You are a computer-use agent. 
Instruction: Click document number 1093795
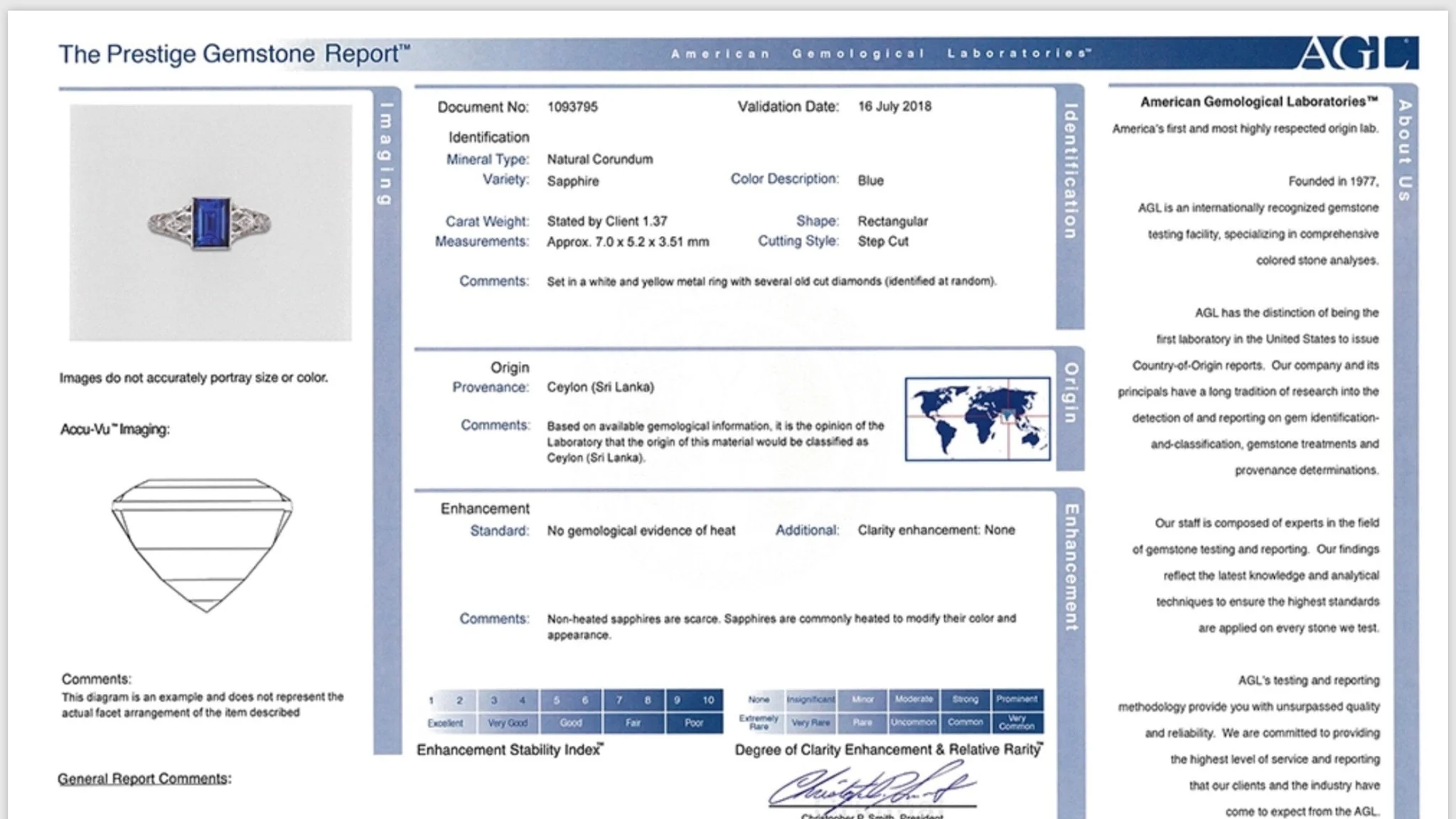[x=572, y=107]
